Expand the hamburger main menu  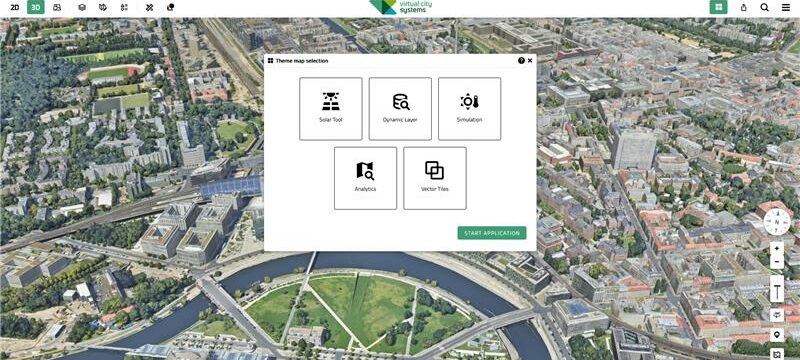785,7
